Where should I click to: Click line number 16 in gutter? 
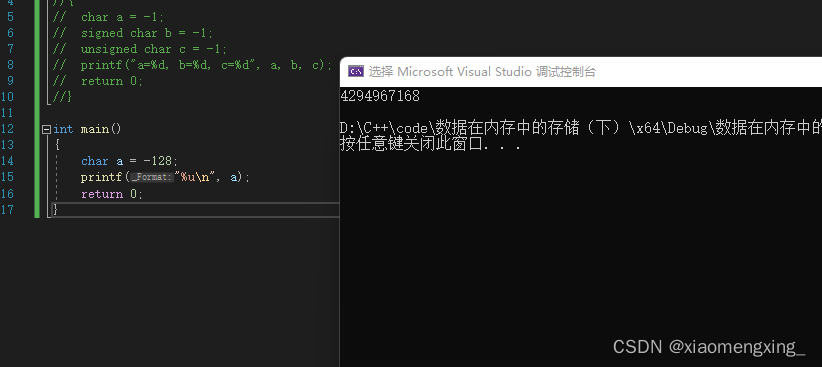tap(7, 193)
